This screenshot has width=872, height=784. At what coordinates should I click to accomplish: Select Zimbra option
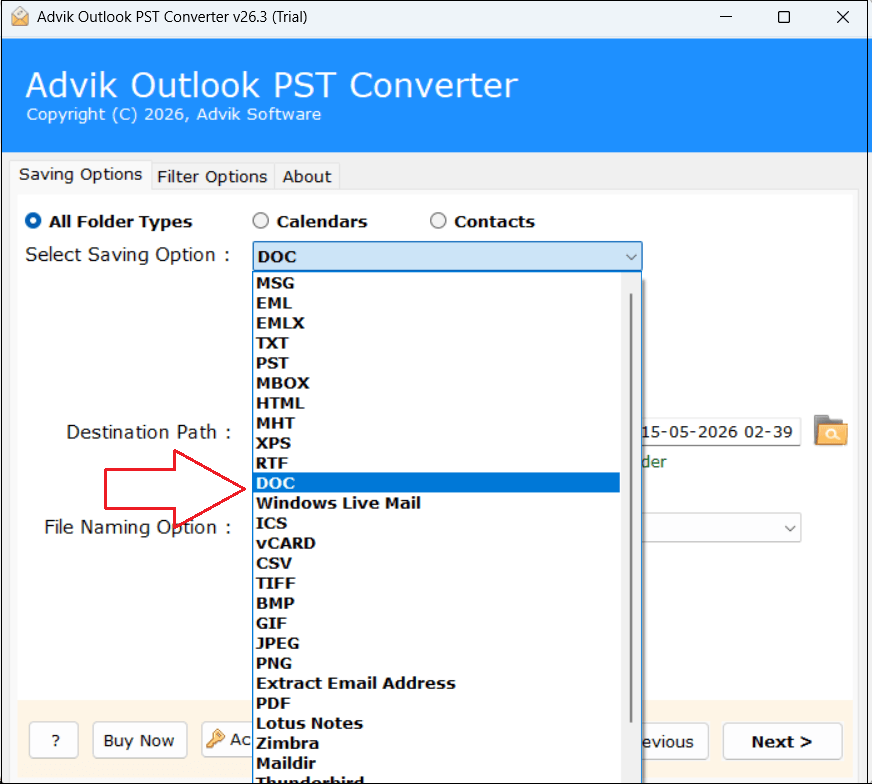pos(437,743)
